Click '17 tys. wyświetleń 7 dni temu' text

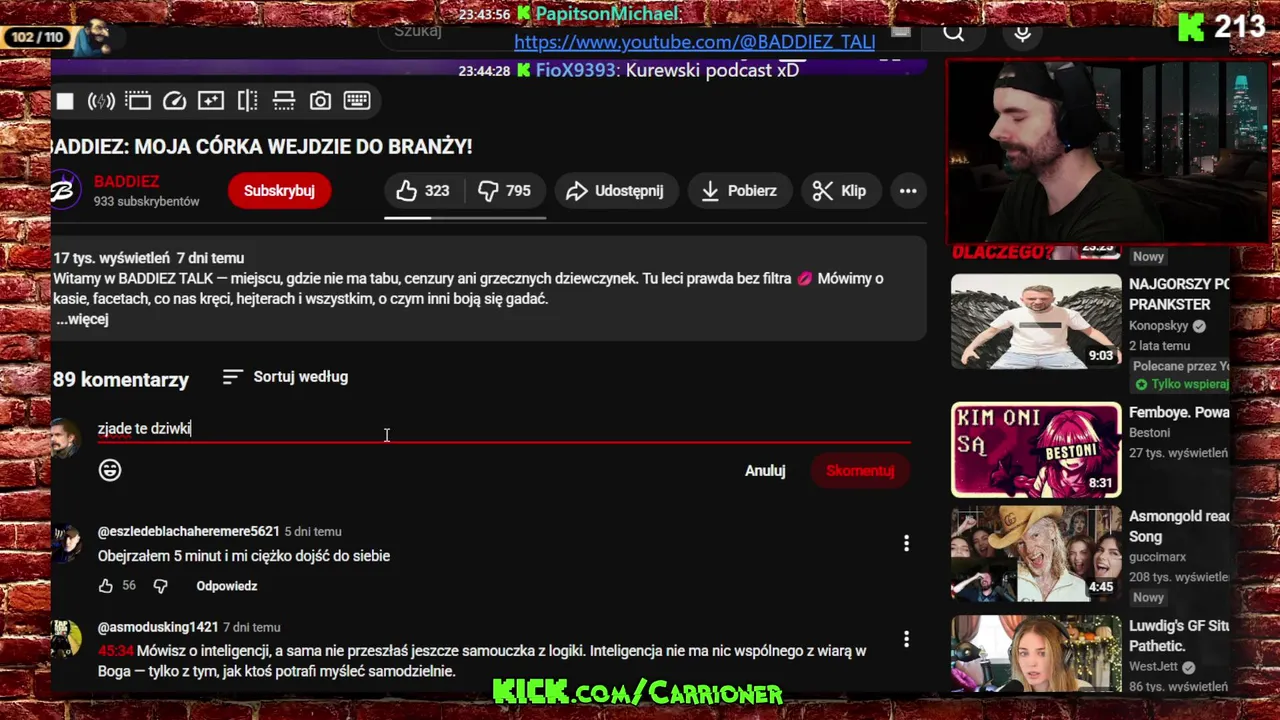point(149,258)
